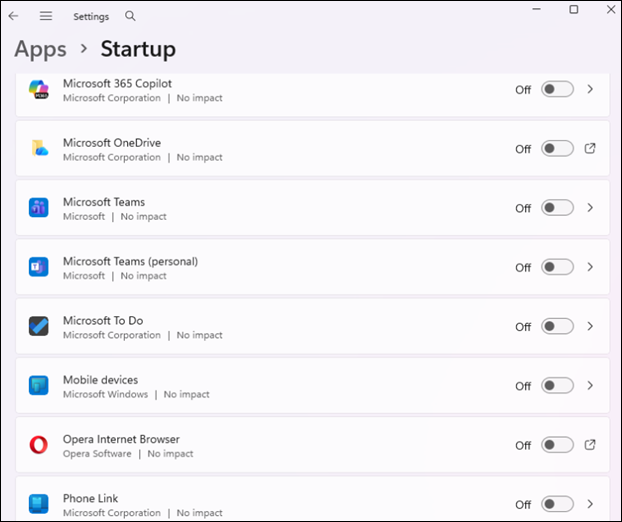This screenshot has width=622, height=522.
Task: Switch on Microsoft To Do startup
Action: click(557, 326)
